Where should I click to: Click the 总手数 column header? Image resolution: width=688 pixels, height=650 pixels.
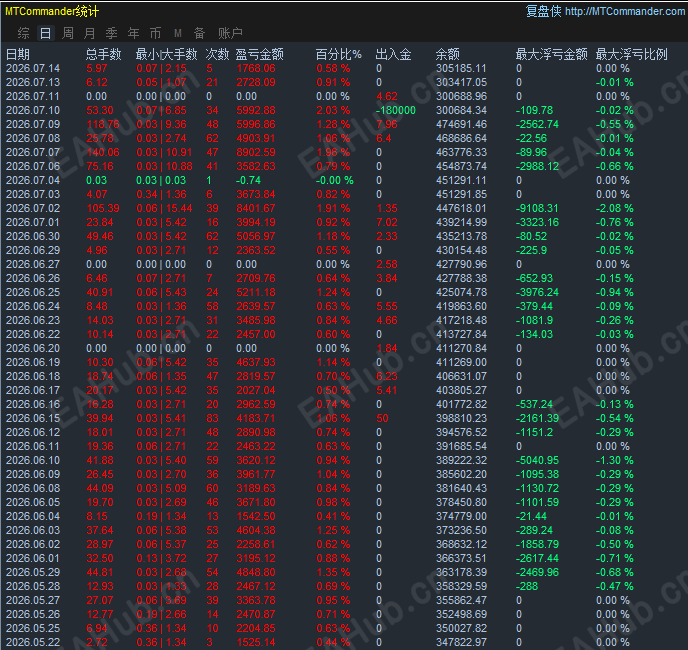coord(104,54)
